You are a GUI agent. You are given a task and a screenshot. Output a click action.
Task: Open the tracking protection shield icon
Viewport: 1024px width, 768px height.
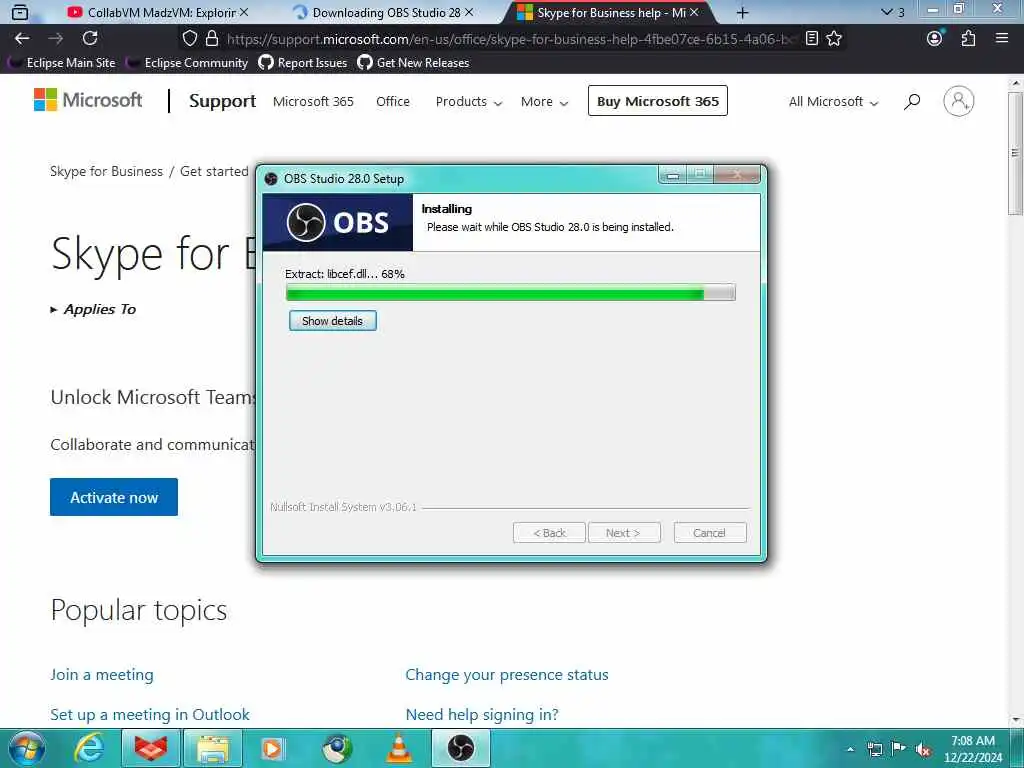point(189,39)
